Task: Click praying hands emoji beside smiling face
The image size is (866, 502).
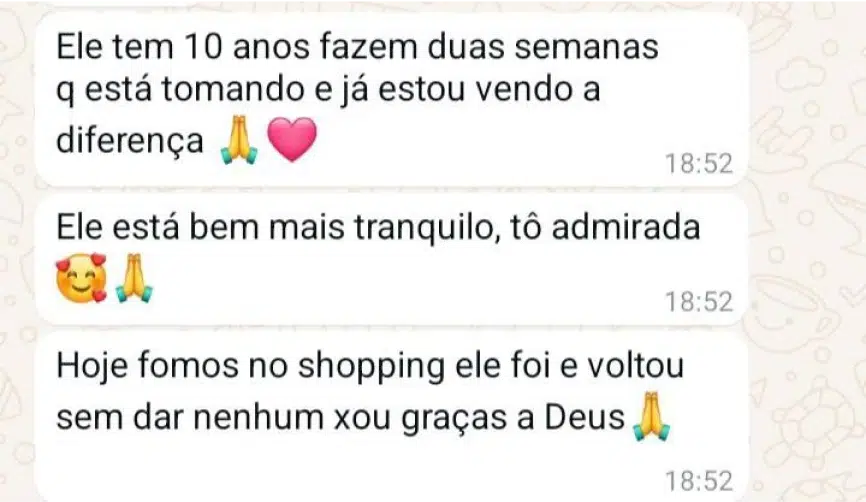Action: [x=134, y=277]
